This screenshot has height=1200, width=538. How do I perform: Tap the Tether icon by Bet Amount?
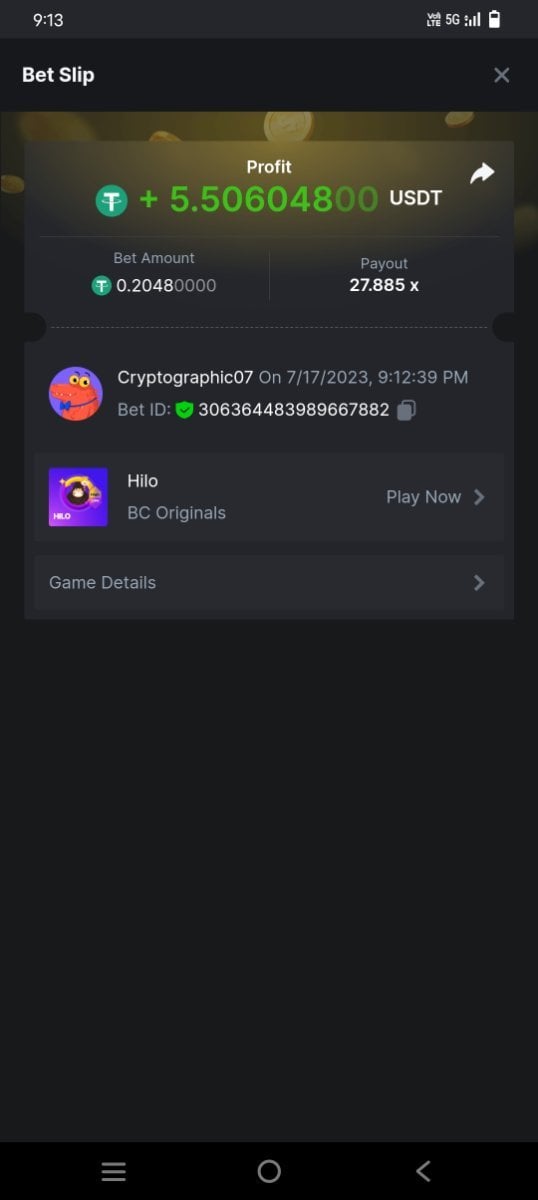point(101,286)
